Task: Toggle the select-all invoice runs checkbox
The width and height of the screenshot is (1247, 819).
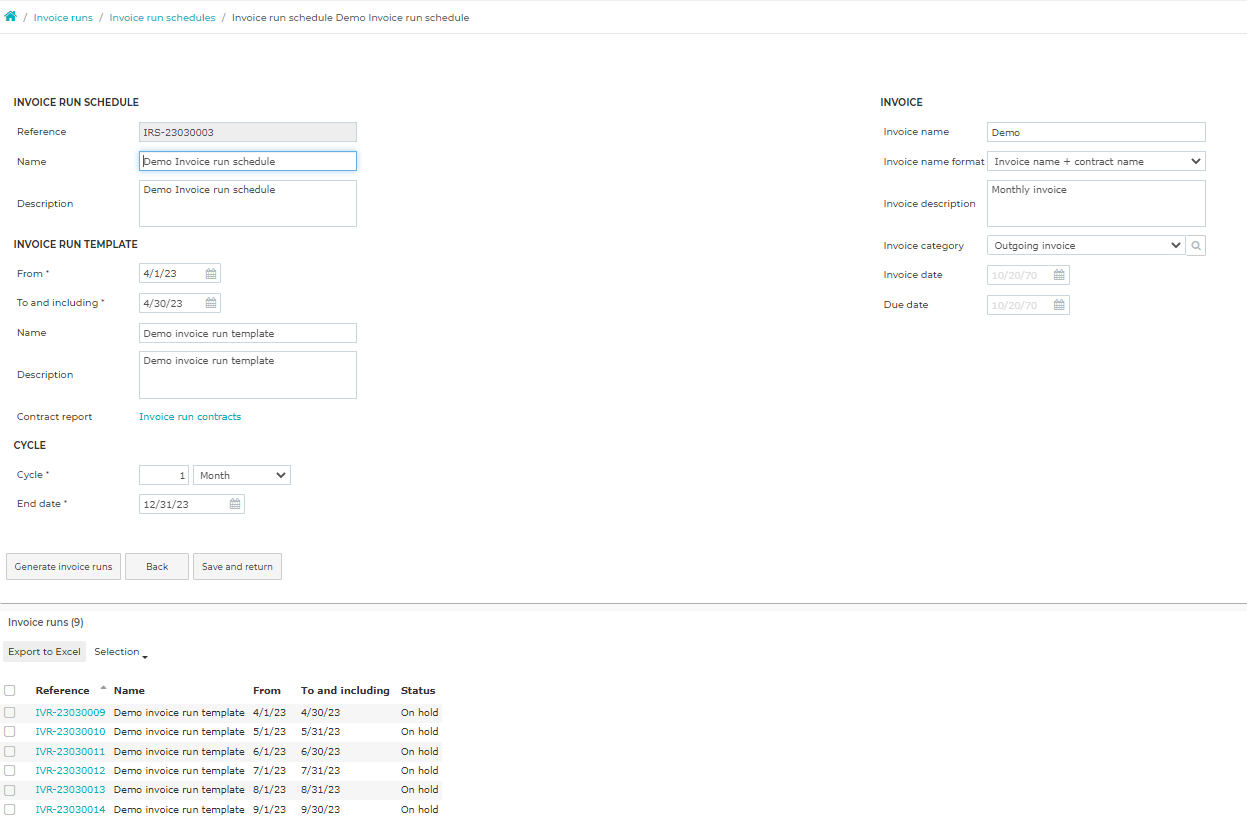Action: pyautogui.click(x=10, y=690)
